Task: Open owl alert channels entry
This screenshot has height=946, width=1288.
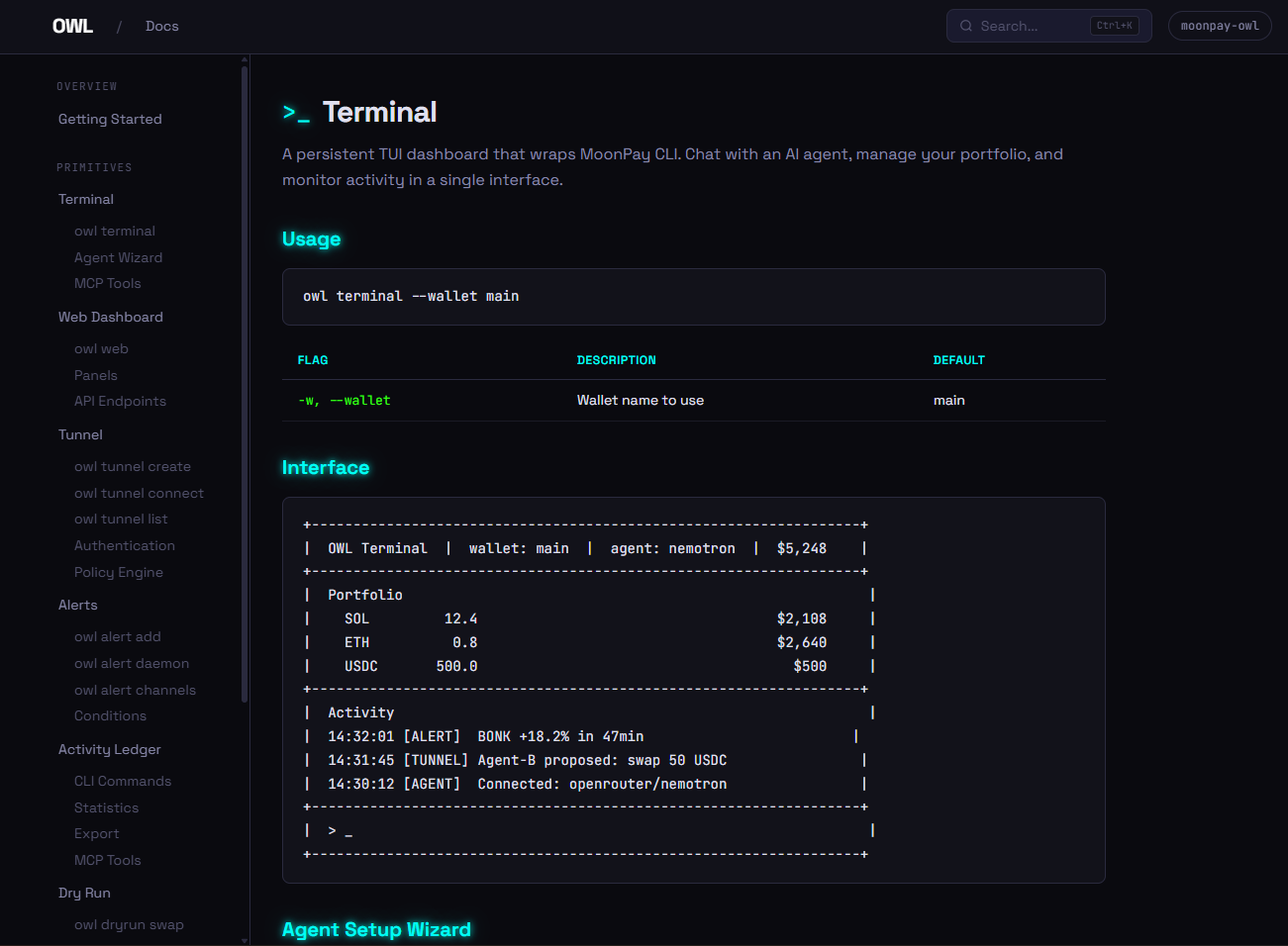Action: [135, 690]
